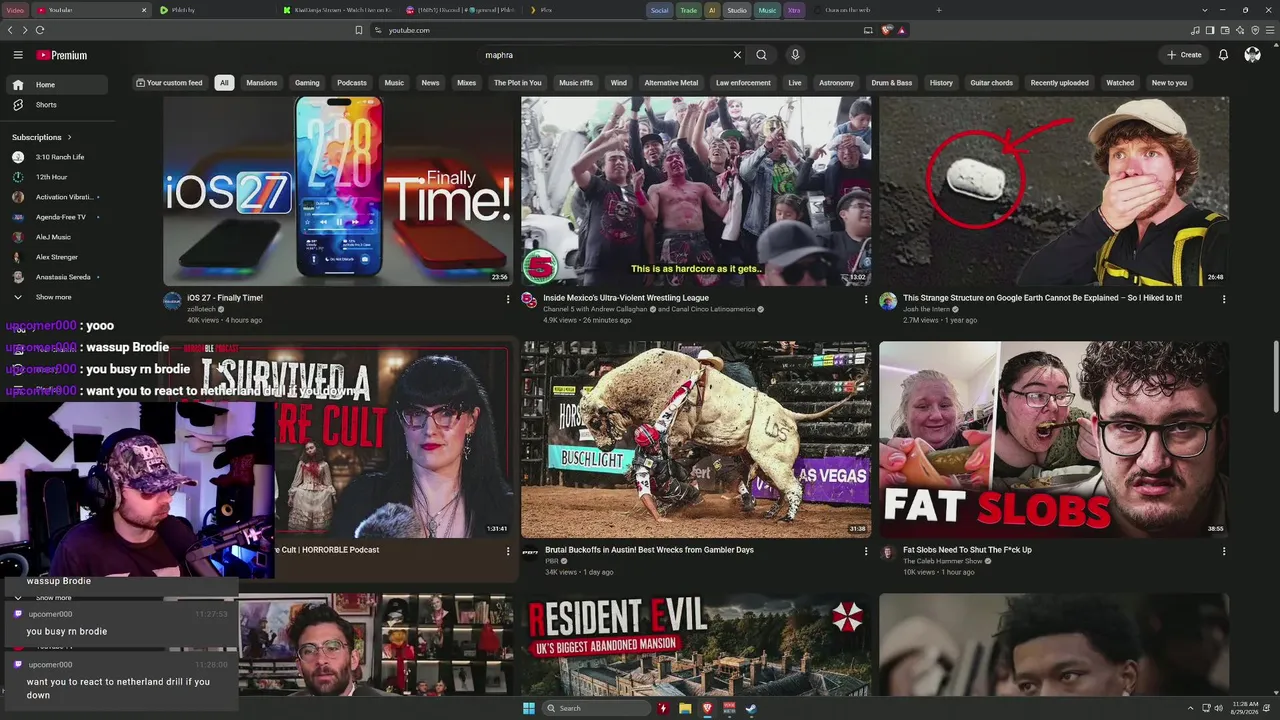Image resolution: width=1280 pixels, height=720 pixels.
Task: Filter the feed by Gaming
Action: click(x=307, y=83)
